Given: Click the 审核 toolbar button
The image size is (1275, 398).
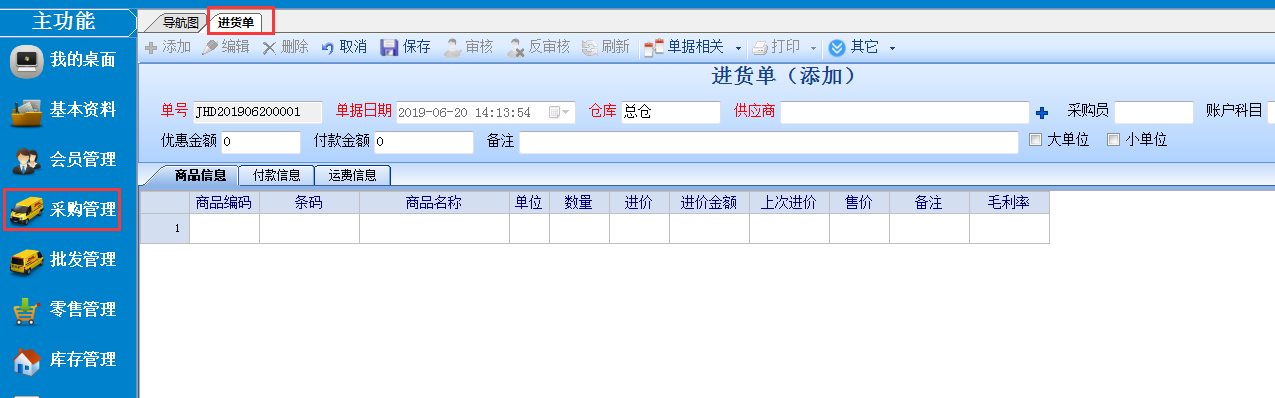Looking at the screenshot, I should coord(468,47).
